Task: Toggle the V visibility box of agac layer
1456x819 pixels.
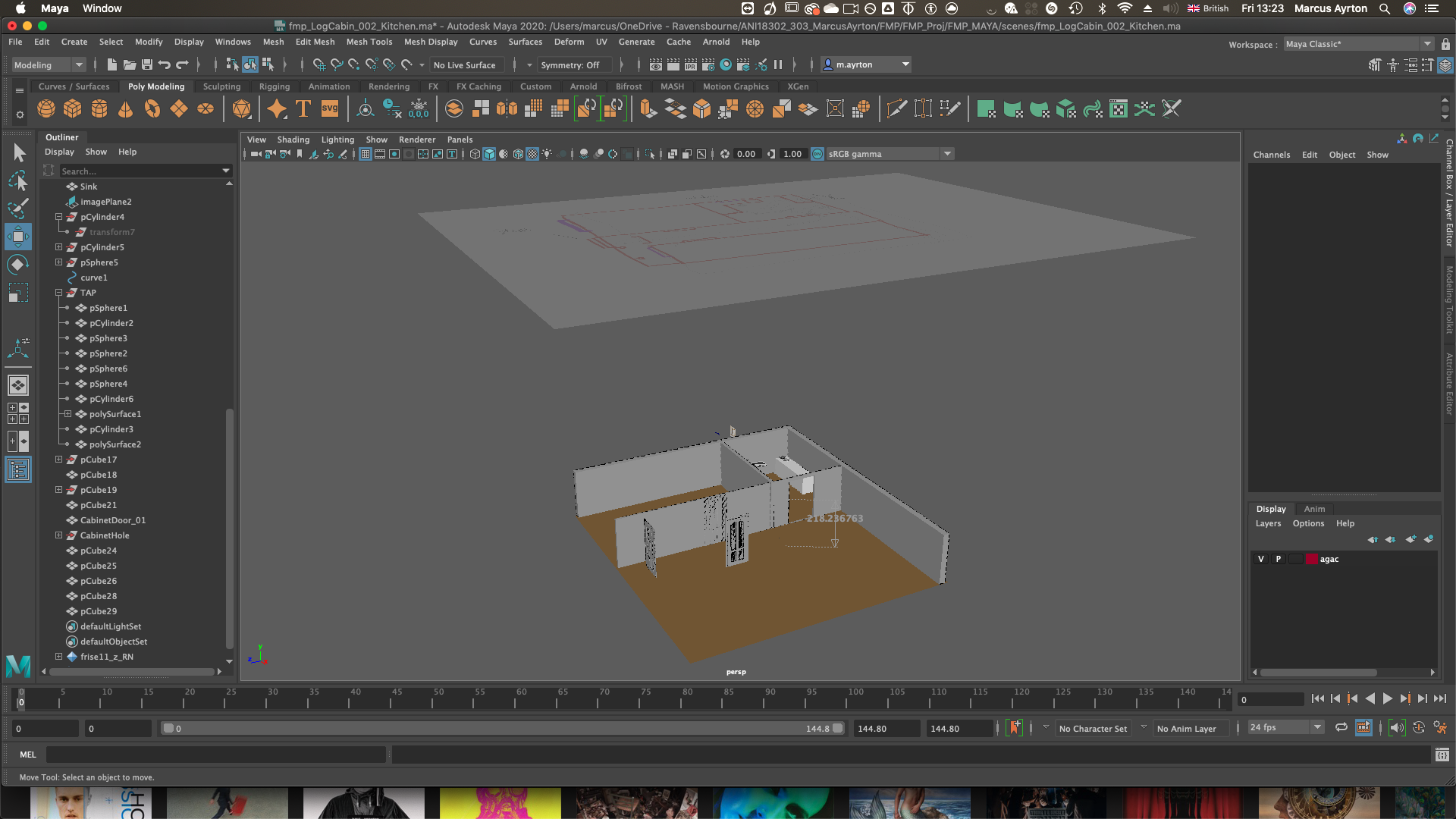Action: (x=1261, y=559)
